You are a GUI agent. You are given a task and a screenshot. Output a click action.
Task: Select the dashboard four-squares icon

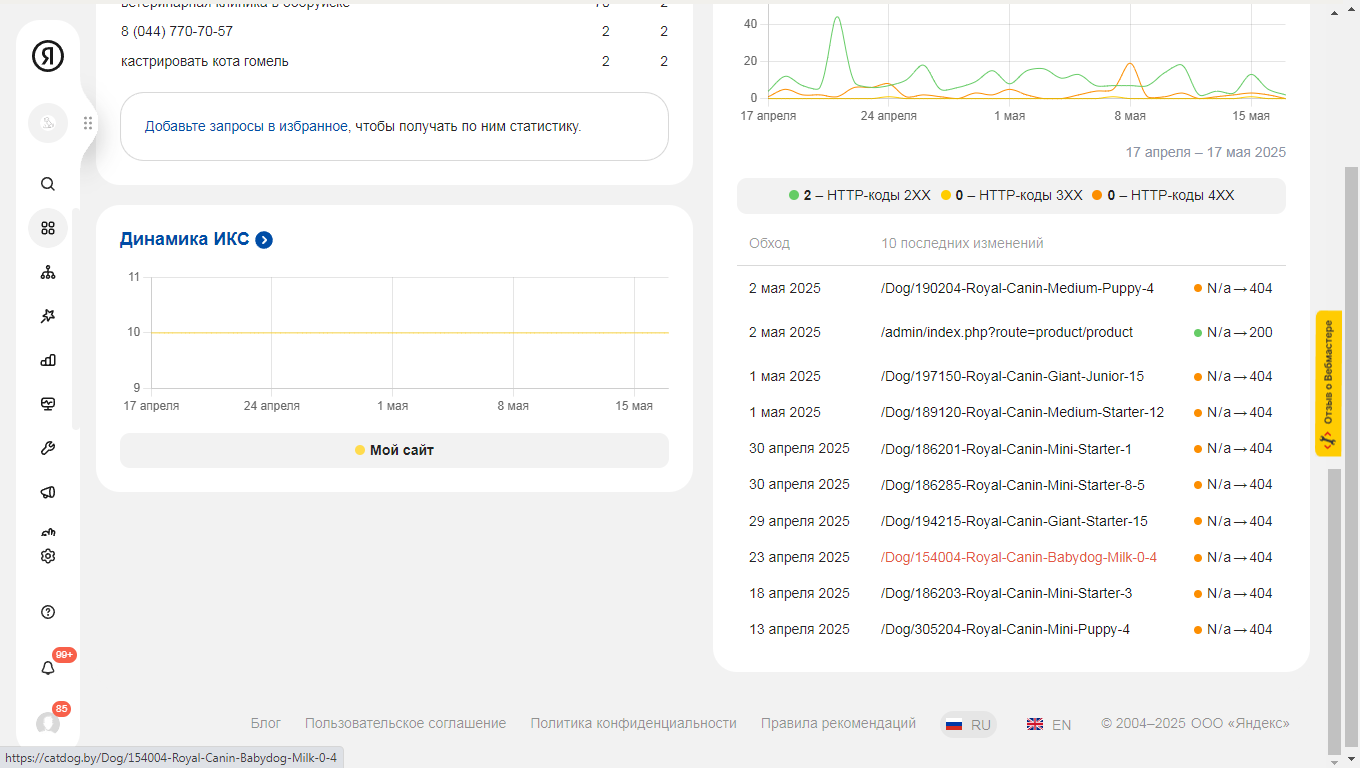(x=48, y=228)
